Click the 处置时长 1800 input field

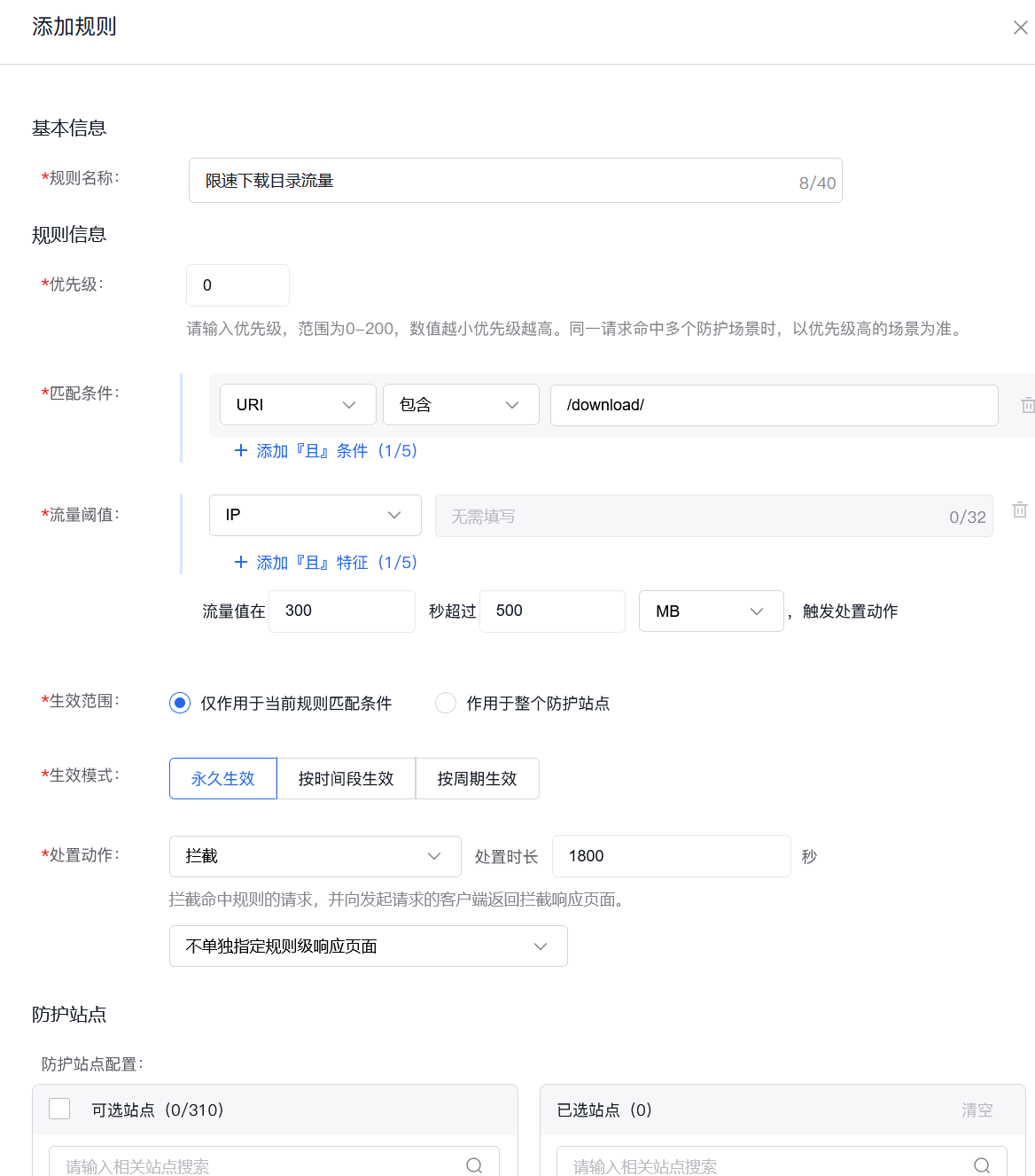pos(672,856)
